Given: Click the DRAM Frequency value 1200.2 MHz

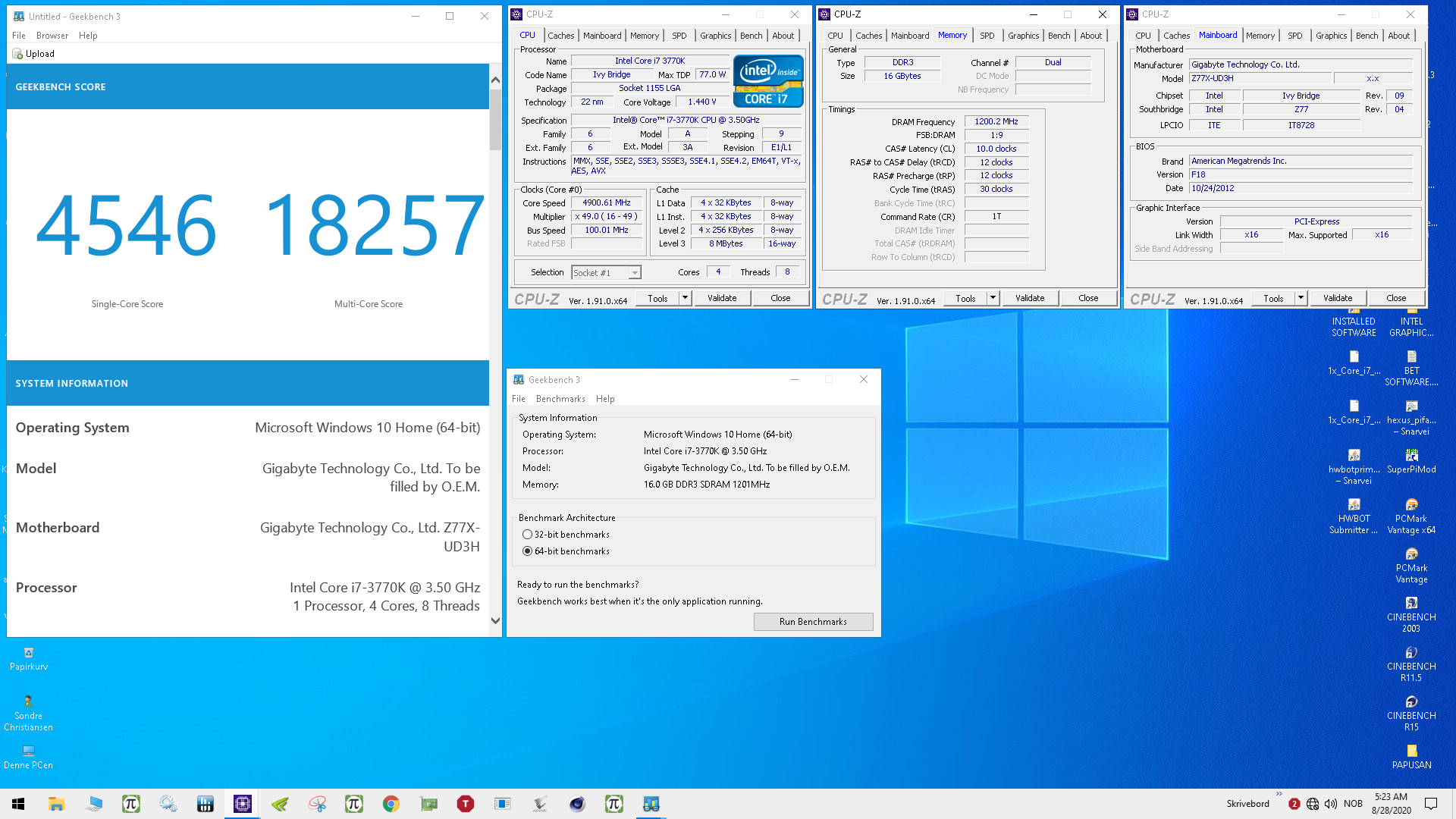Looking at the screenshot, I should coord(996,121).
